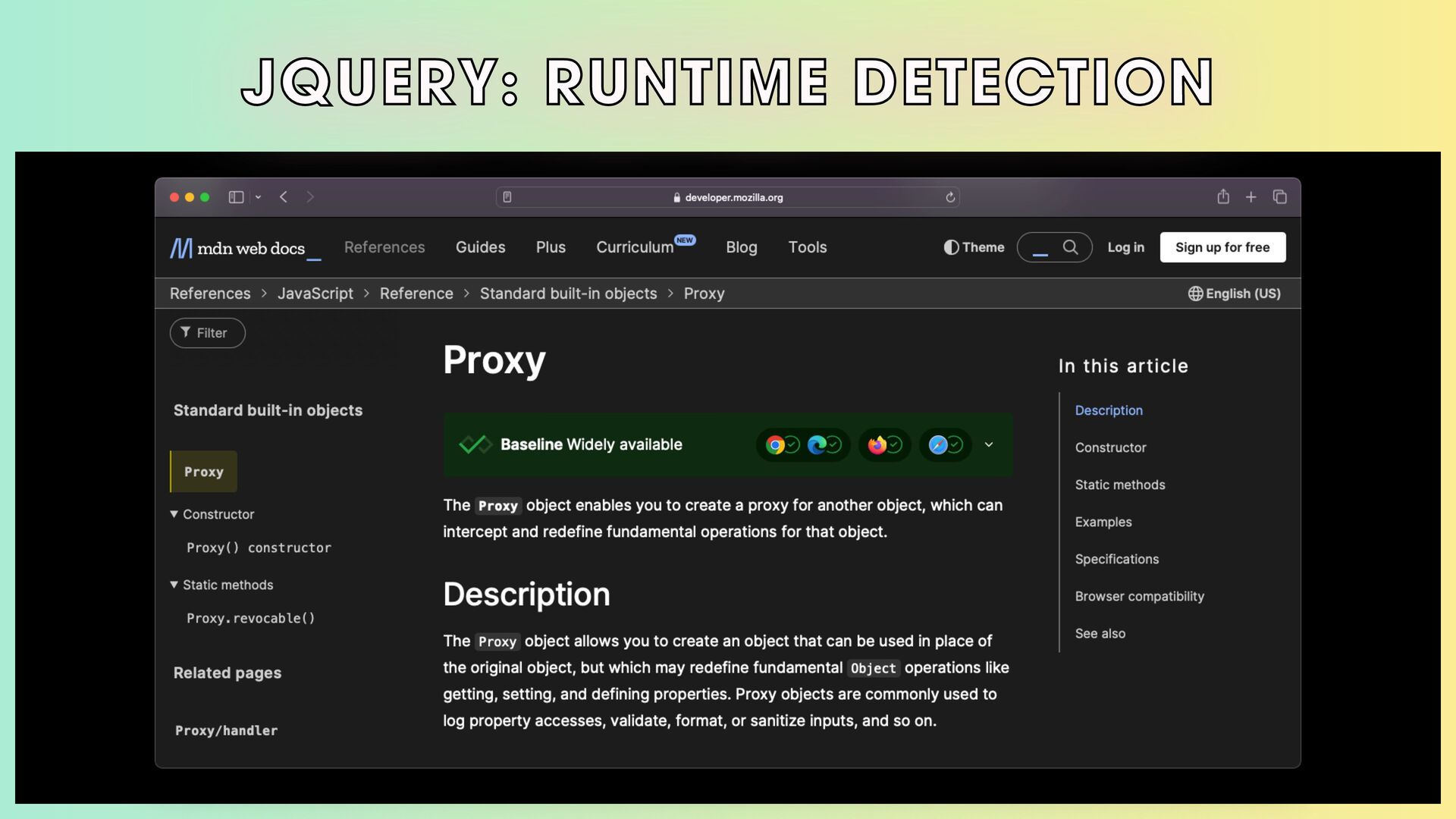Toggle the Theme switcher
Image resolution: width=1456 pixels, height=819 pixels.
point(974,247)
